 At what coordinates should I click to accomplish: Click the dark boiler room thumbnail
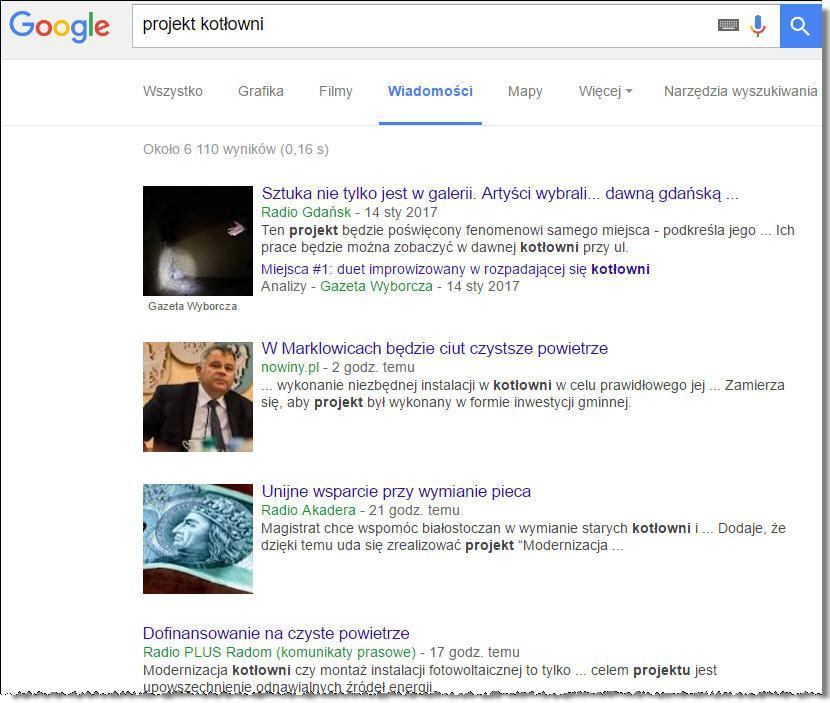point(198,241)
